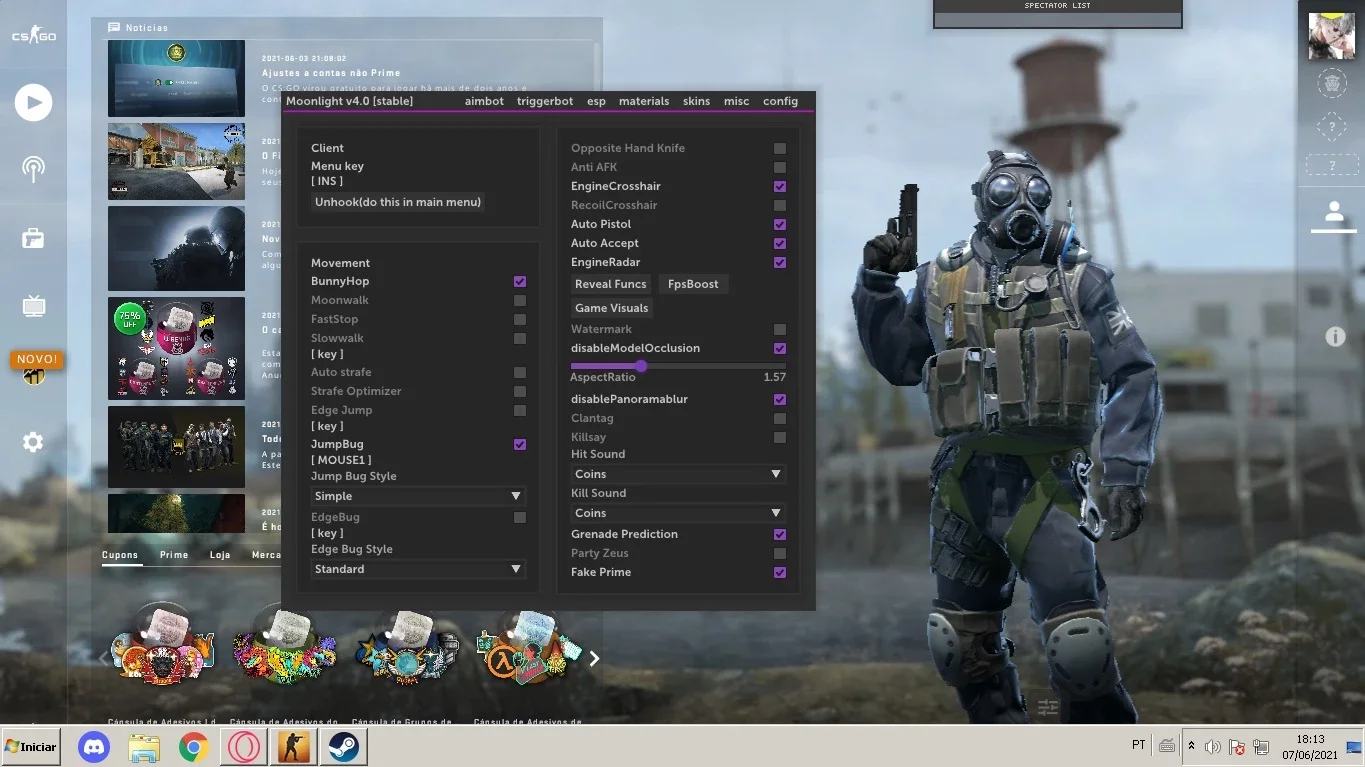Expand the Hit Sound dropdown

coord(678,474)
